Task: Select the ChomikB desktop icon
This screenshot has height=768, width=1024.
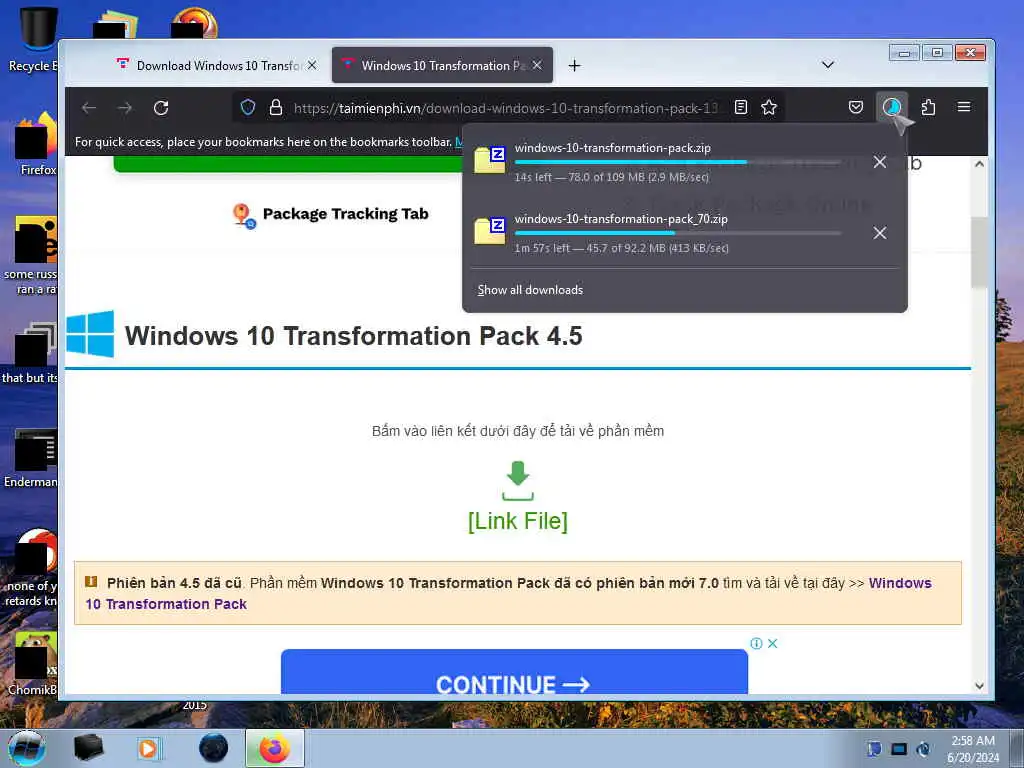Action: 34,664
